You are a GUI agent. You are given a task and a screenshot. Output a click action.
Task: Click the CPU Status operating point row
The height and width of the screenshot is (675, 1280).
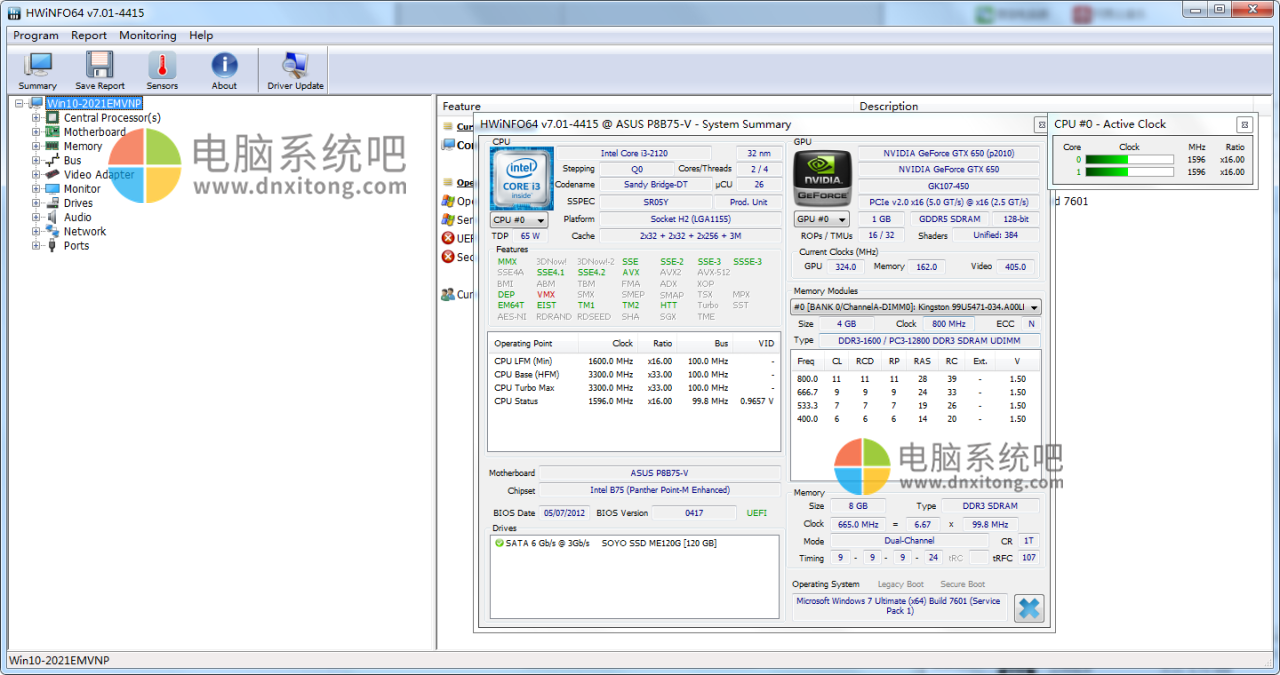634,401
